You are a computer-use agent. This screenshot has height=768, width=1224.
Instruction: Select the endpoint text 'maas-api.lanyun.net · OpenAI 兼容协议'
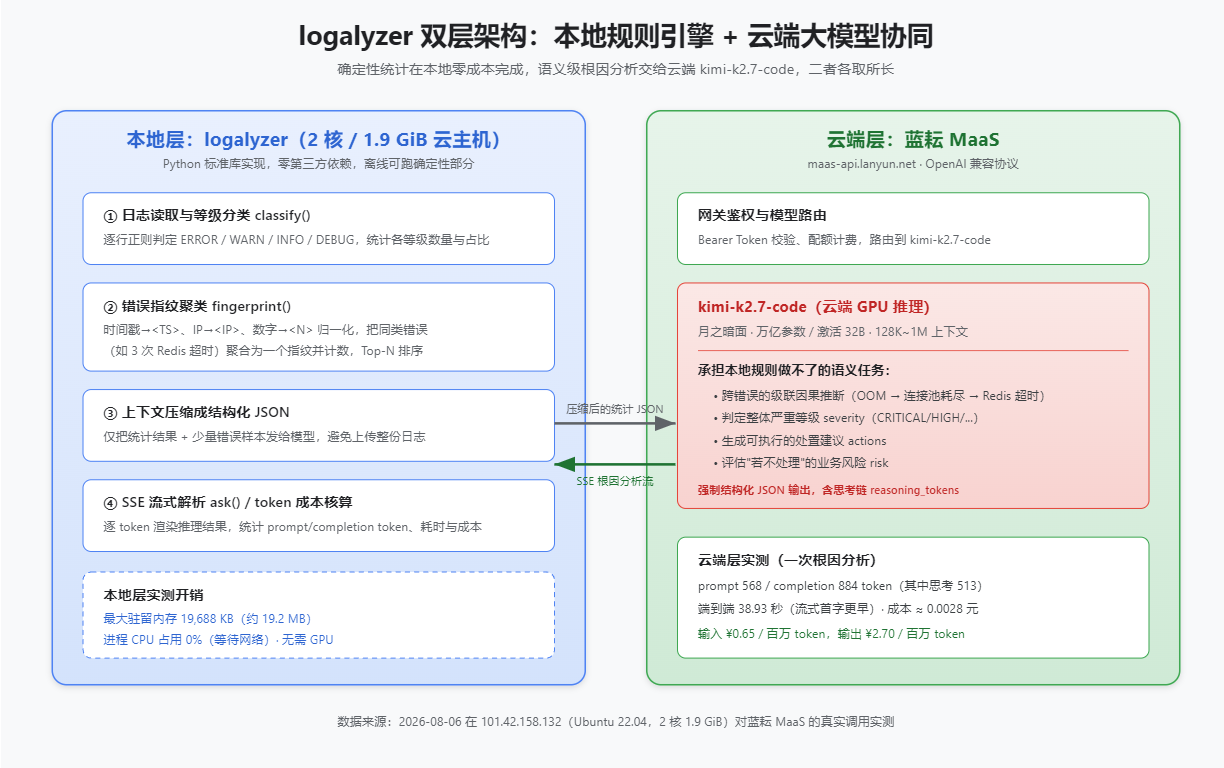pyautogui.click(x=913, y=163)
